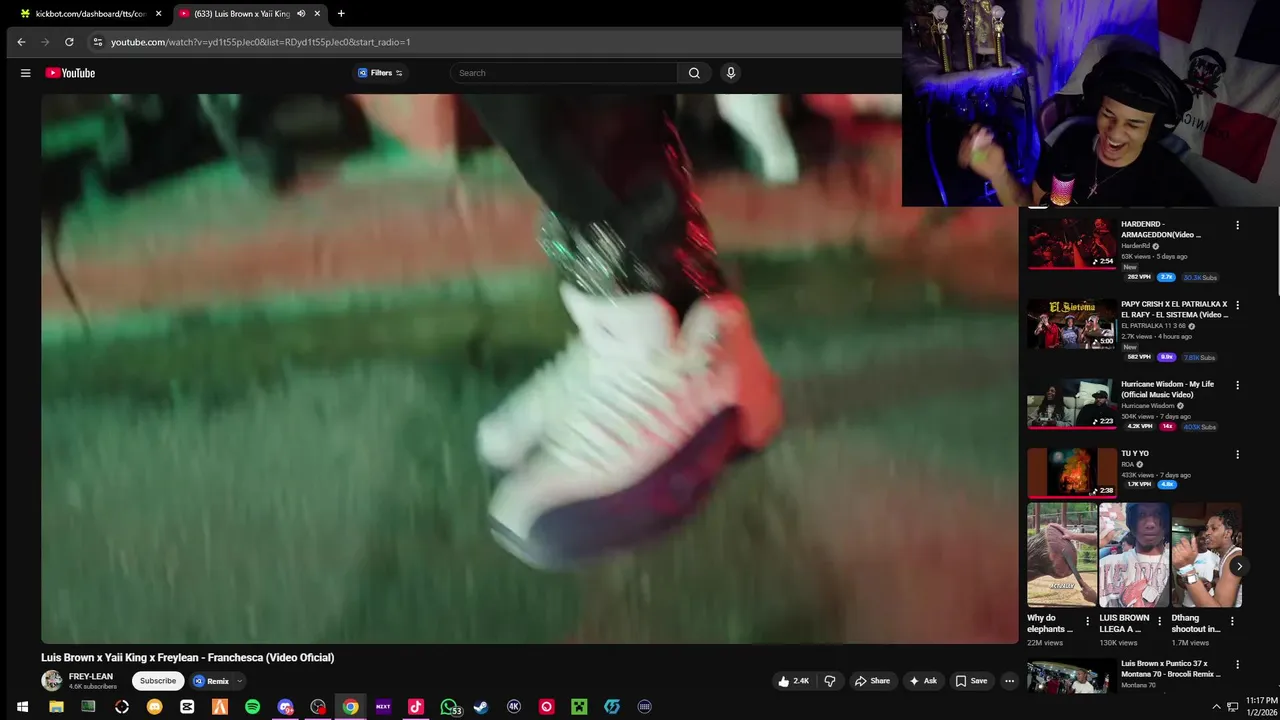Open Steam from the taskbar

(481, 707)
